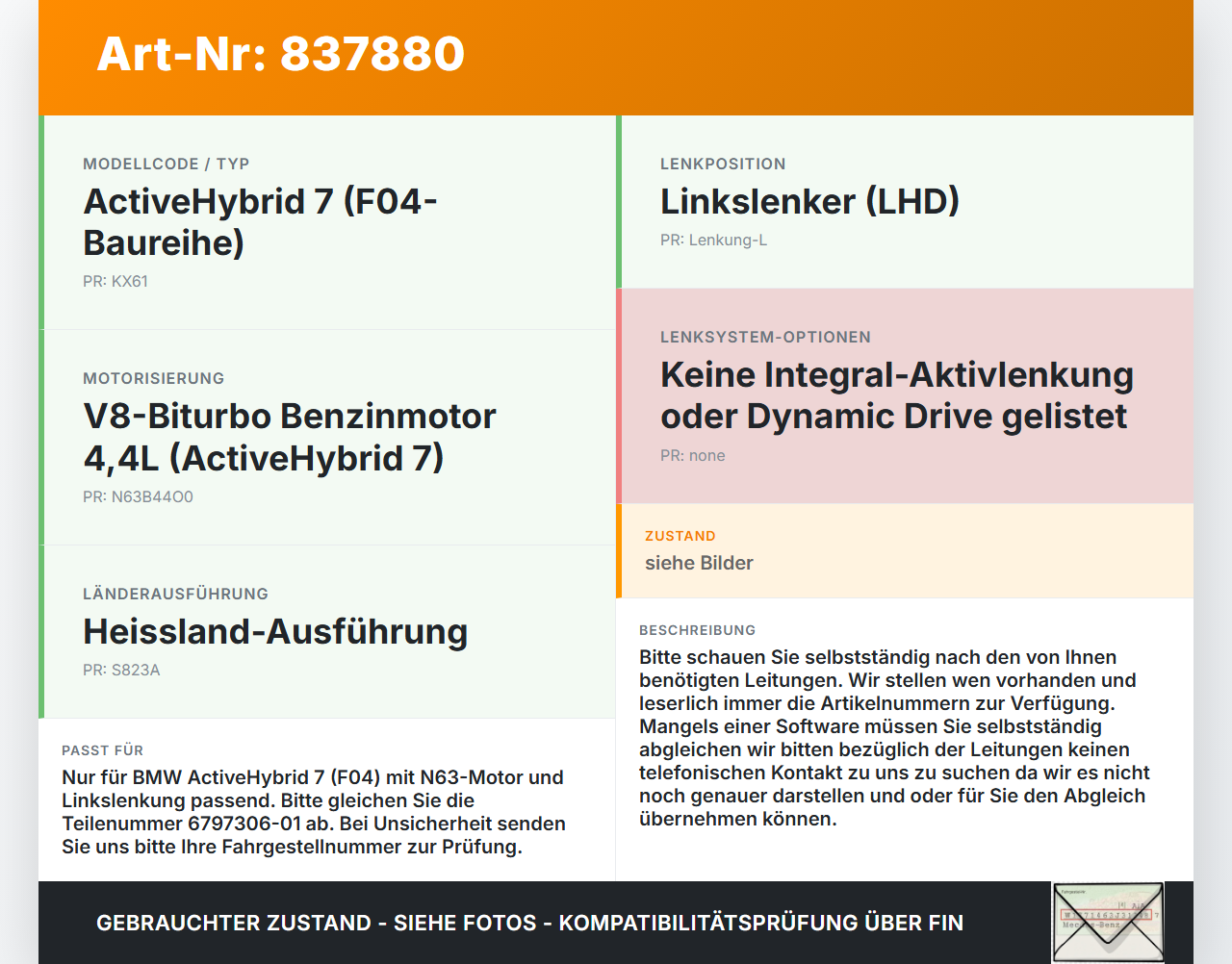Viewport: 1232px width, 964px height.
Task: Click the Beschreibung paragraph text
Action: 894,738
